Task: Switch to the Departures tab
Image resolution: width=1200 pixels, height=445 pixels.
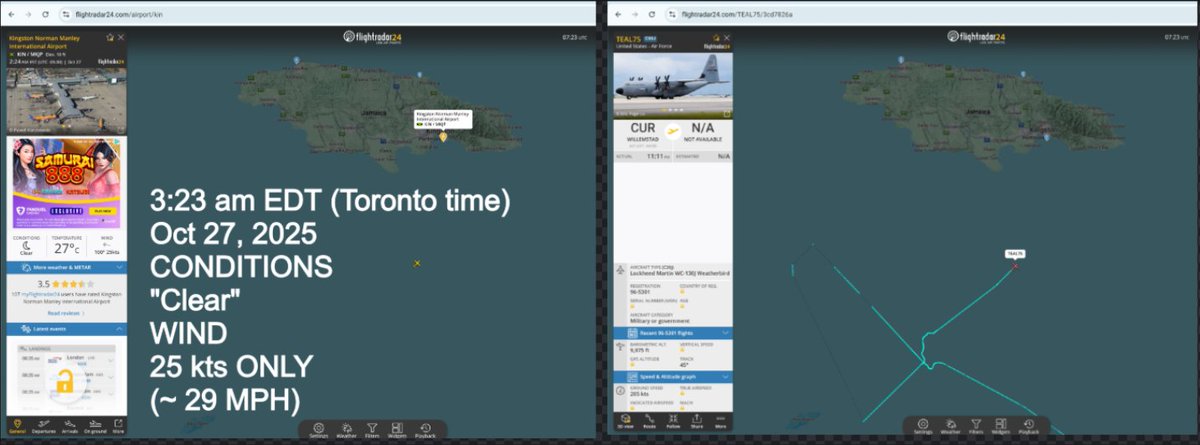Action: tap(45, 426)
